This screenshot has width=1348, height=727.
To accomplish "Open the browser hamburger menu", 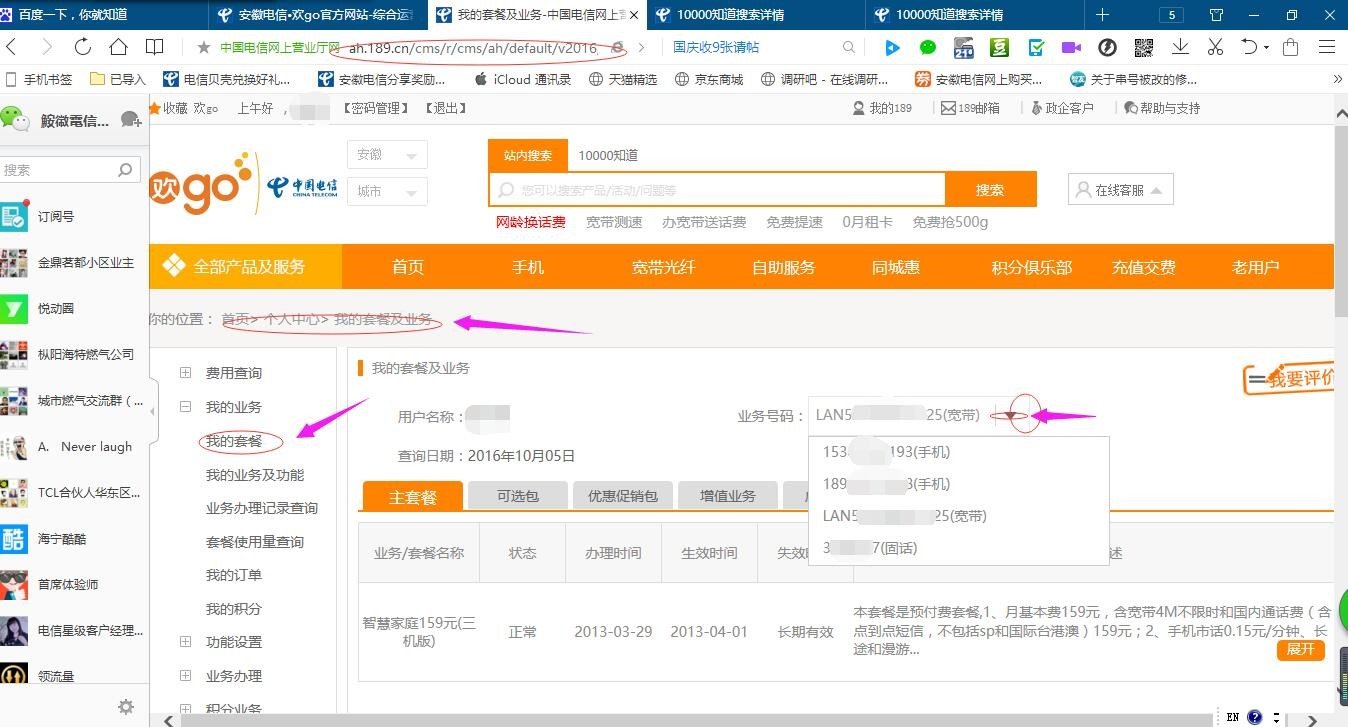I will pyautogui.click(x=1326, y=47).
